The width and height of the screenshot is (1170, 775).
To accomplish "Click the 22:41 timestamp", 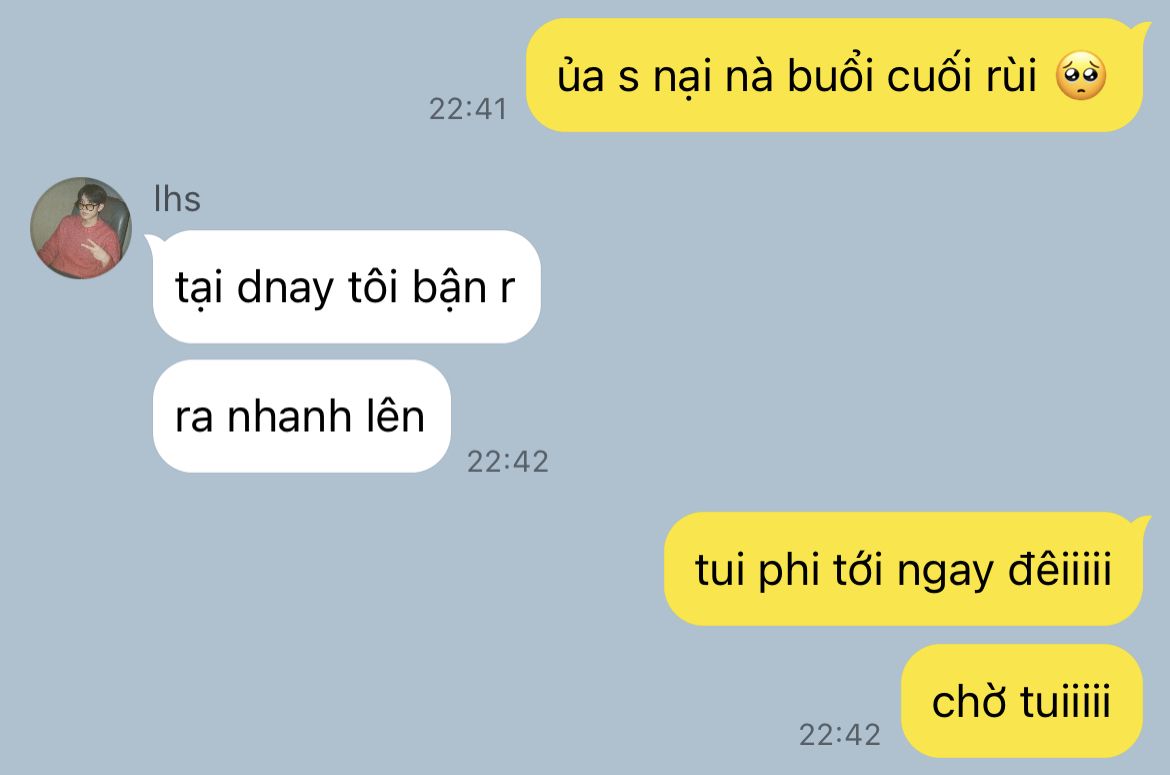I will coord(468,109).
